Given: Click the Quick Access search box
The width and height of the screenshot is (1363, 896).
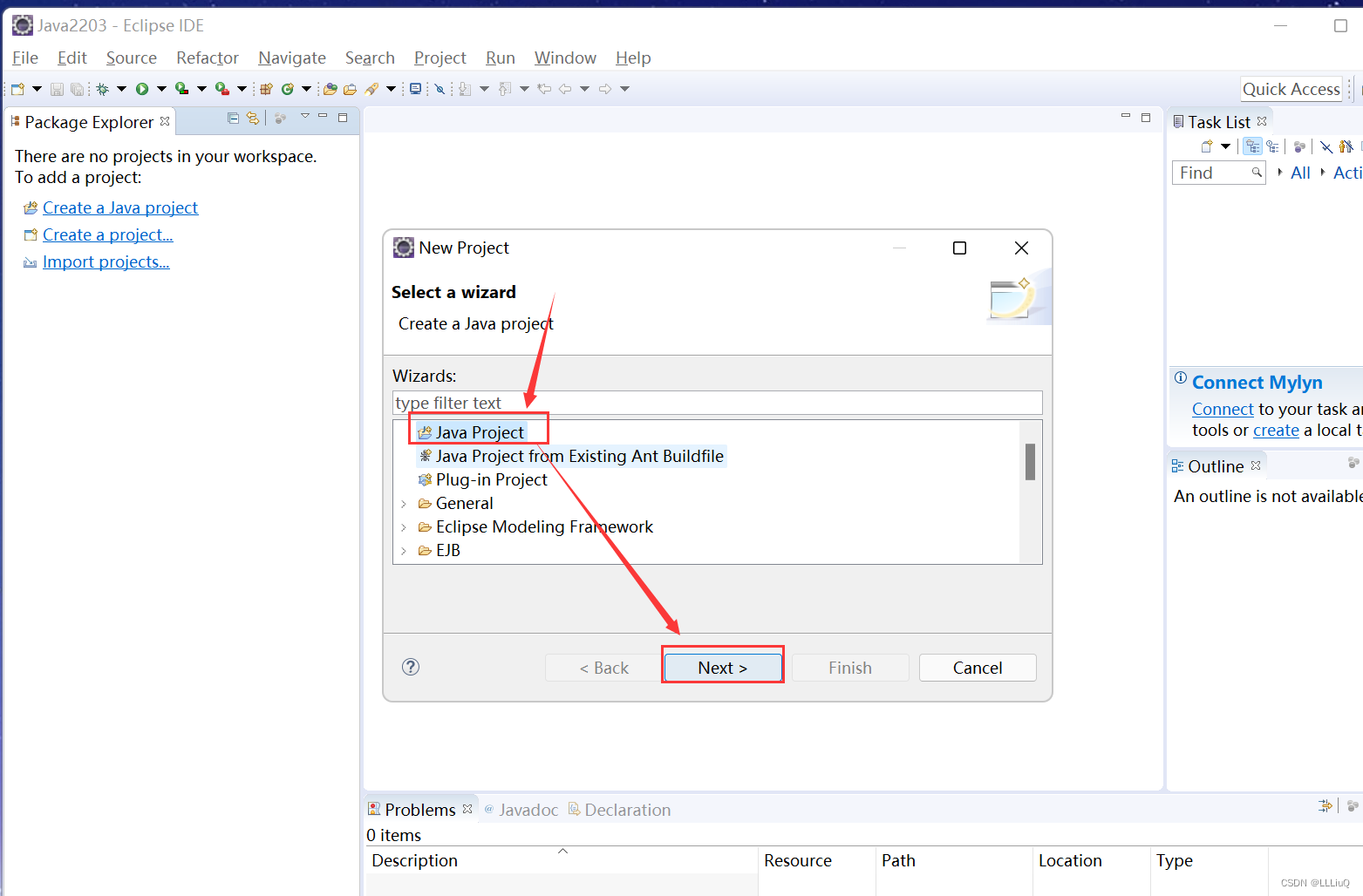Looking at the screenshot, I should tap(1291, 89).
